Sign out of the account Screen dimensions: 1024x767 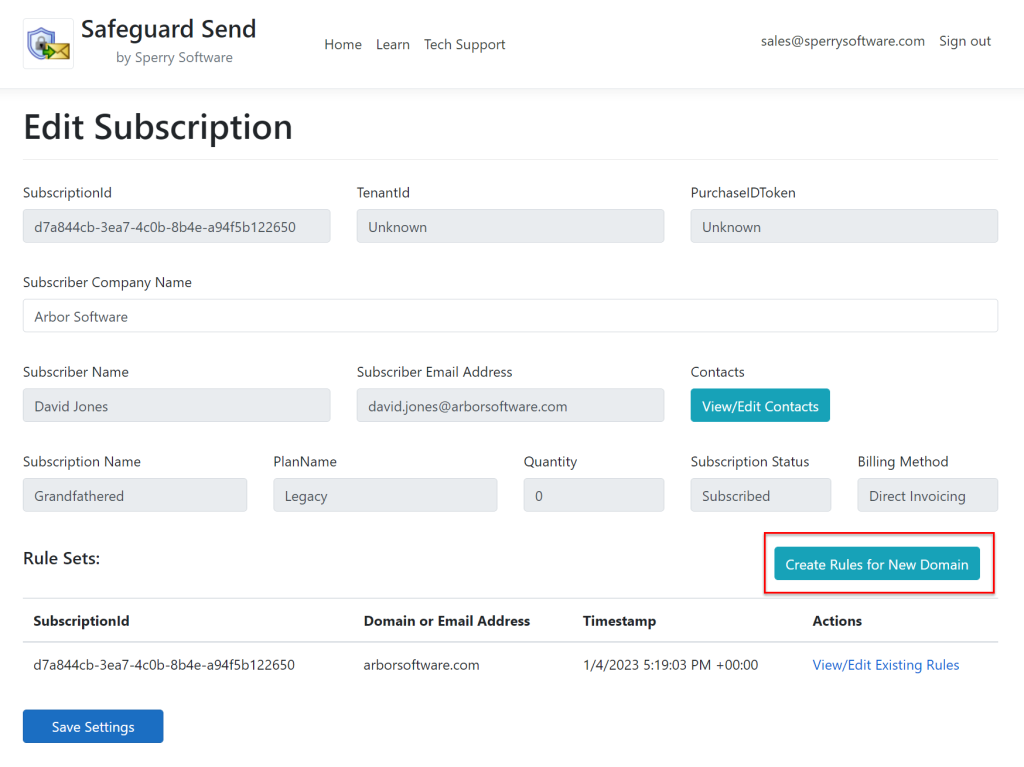coord(965,41)
